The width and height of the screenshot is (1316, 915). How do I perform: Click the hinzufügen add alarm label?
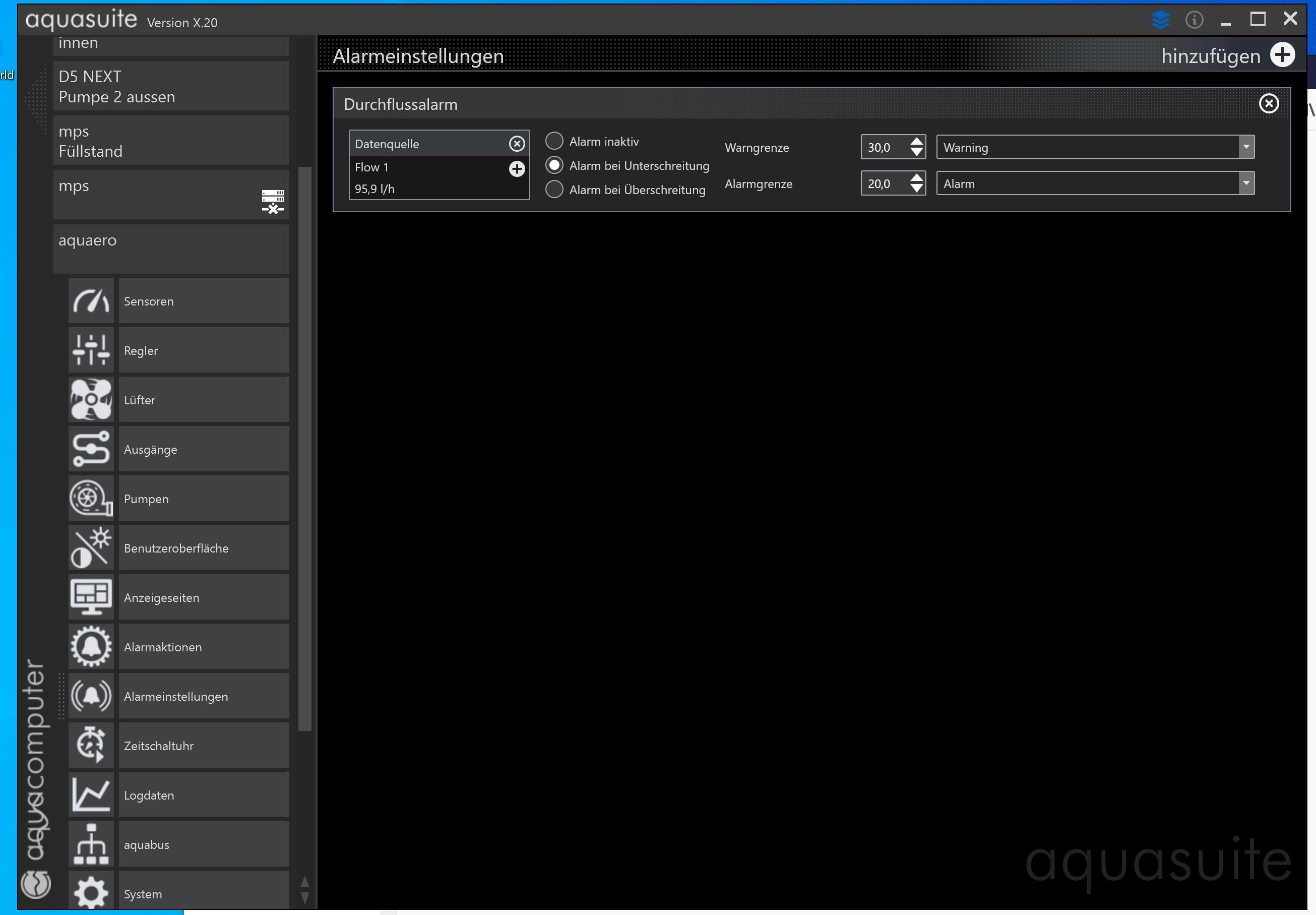pos(1211,56)
